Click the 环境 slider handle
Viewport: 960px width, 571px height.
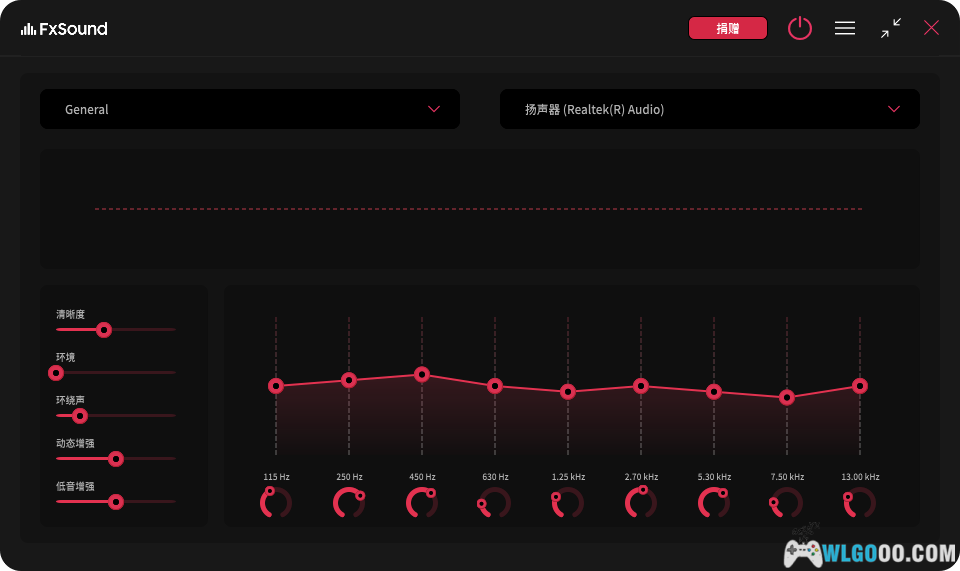56,373
